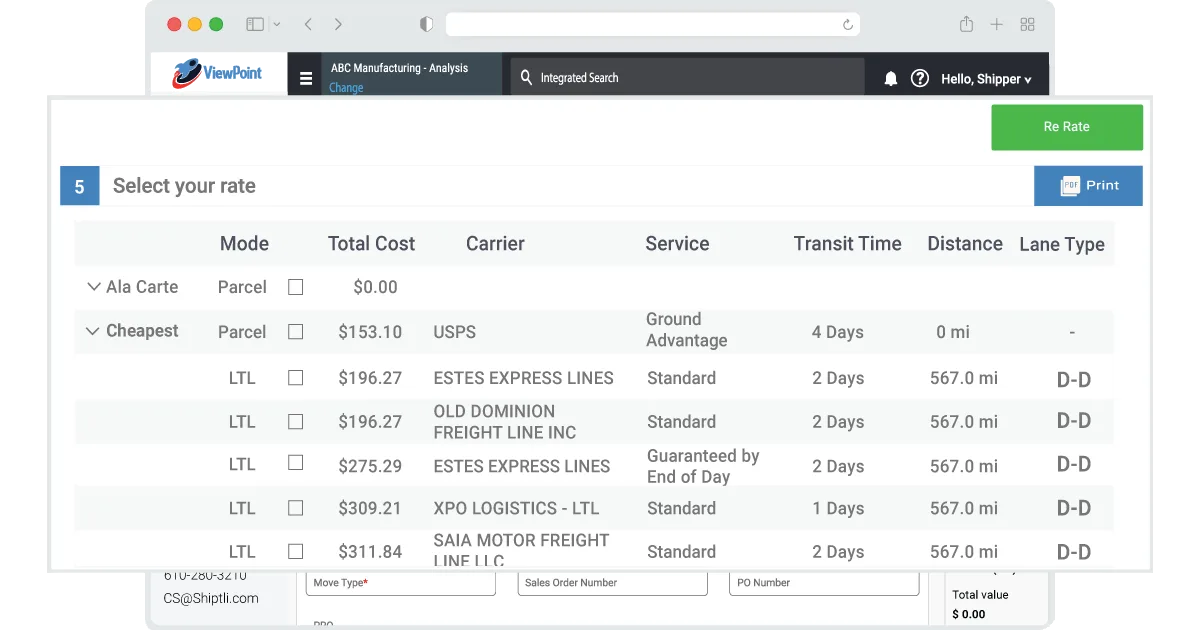Select the ESTES $275.29 Guaranteed checkbox
Image resolution: width=1200 pixels, height=630 pixels.
295,463
